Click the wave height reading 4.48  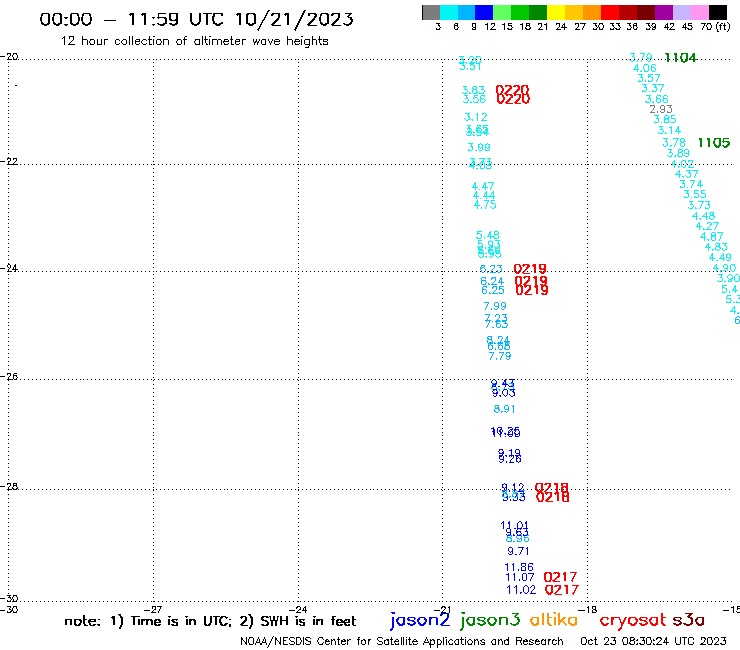tap(704, 216)
